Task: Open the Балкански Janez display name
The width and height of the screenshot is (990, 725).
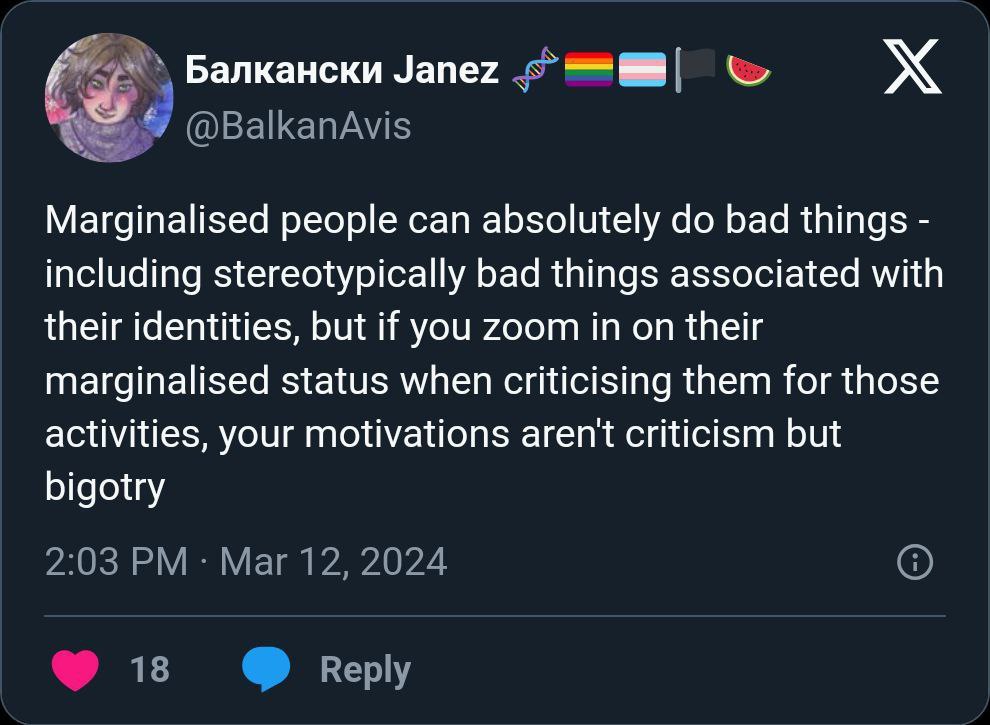Action: click(x=342, y=70)
